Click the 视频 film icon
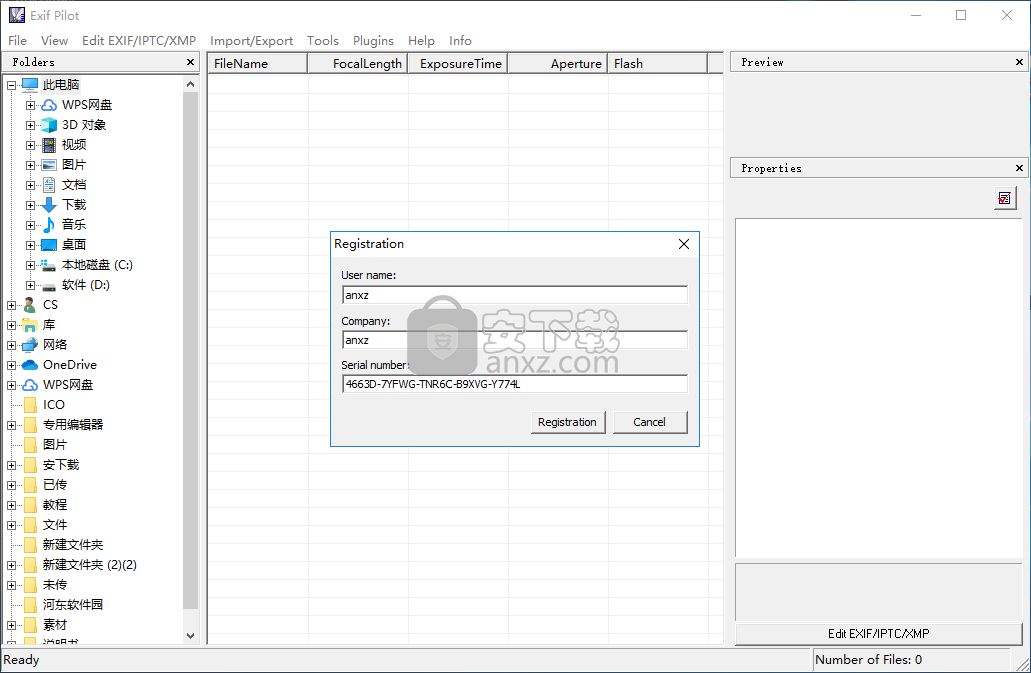The width and height of the screenshot is (1031, 673). tap(49, 145)
